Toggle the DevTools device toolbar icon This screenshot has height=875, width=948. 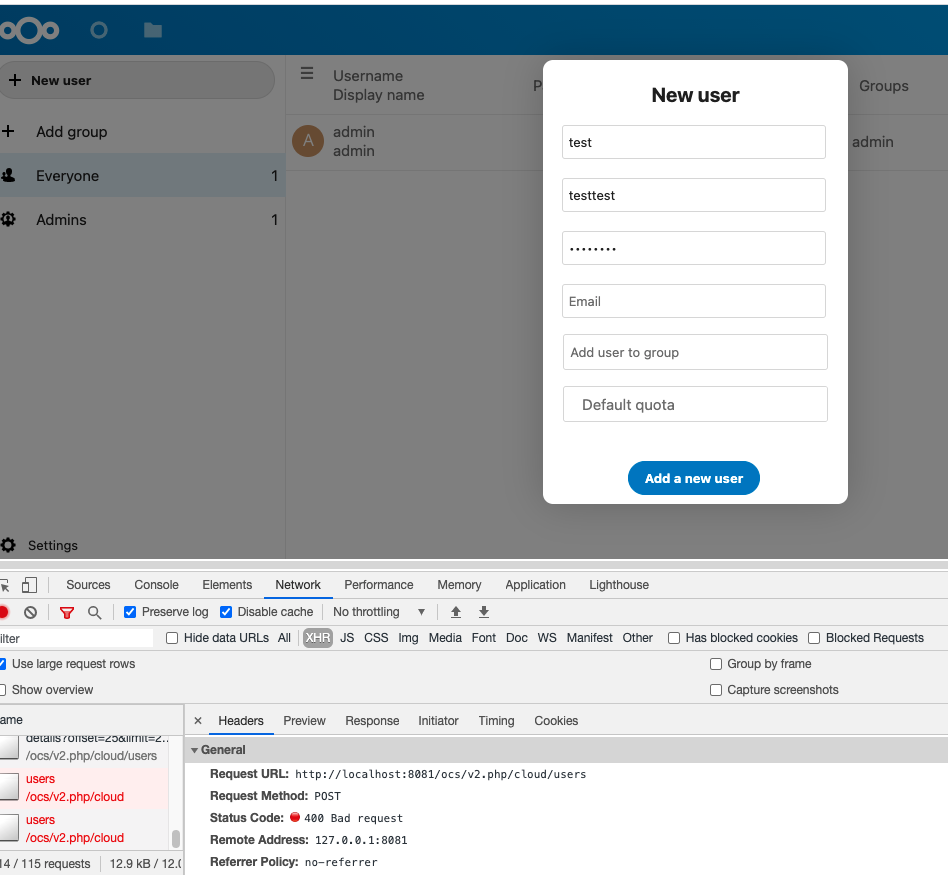[x=29, y=585]
